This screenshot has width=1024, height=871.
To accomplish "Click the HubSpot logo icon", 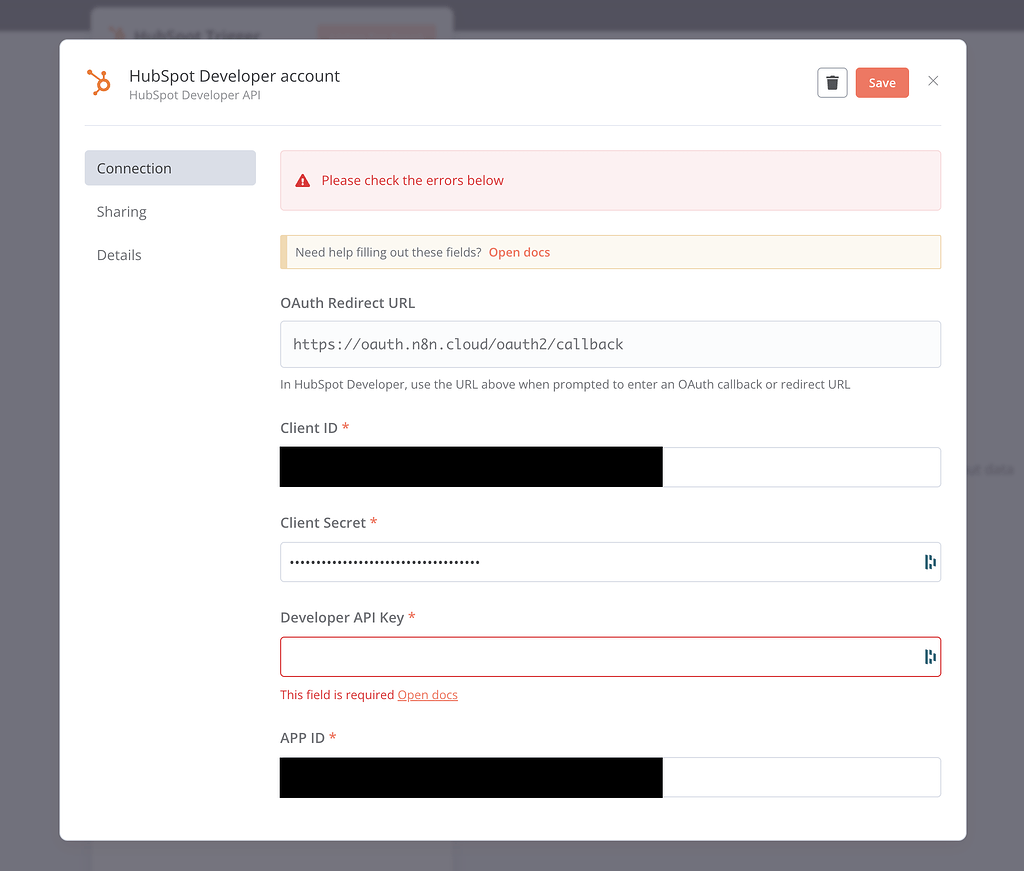I will [99, 82].
